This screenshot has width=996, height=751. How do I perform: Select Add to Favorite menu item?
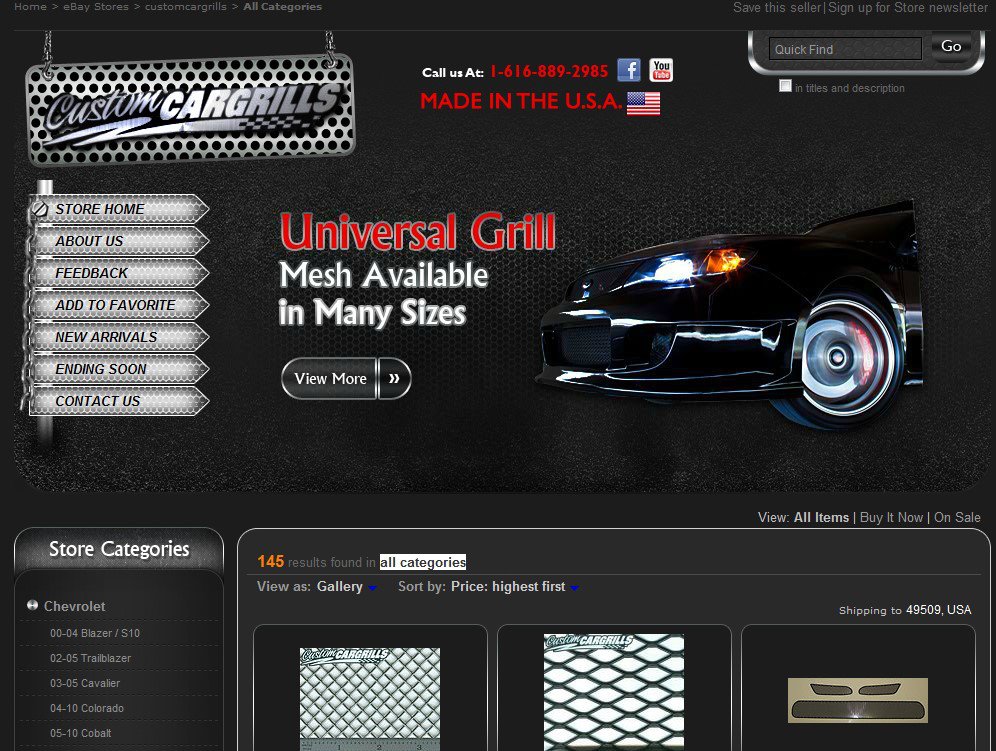119,305
